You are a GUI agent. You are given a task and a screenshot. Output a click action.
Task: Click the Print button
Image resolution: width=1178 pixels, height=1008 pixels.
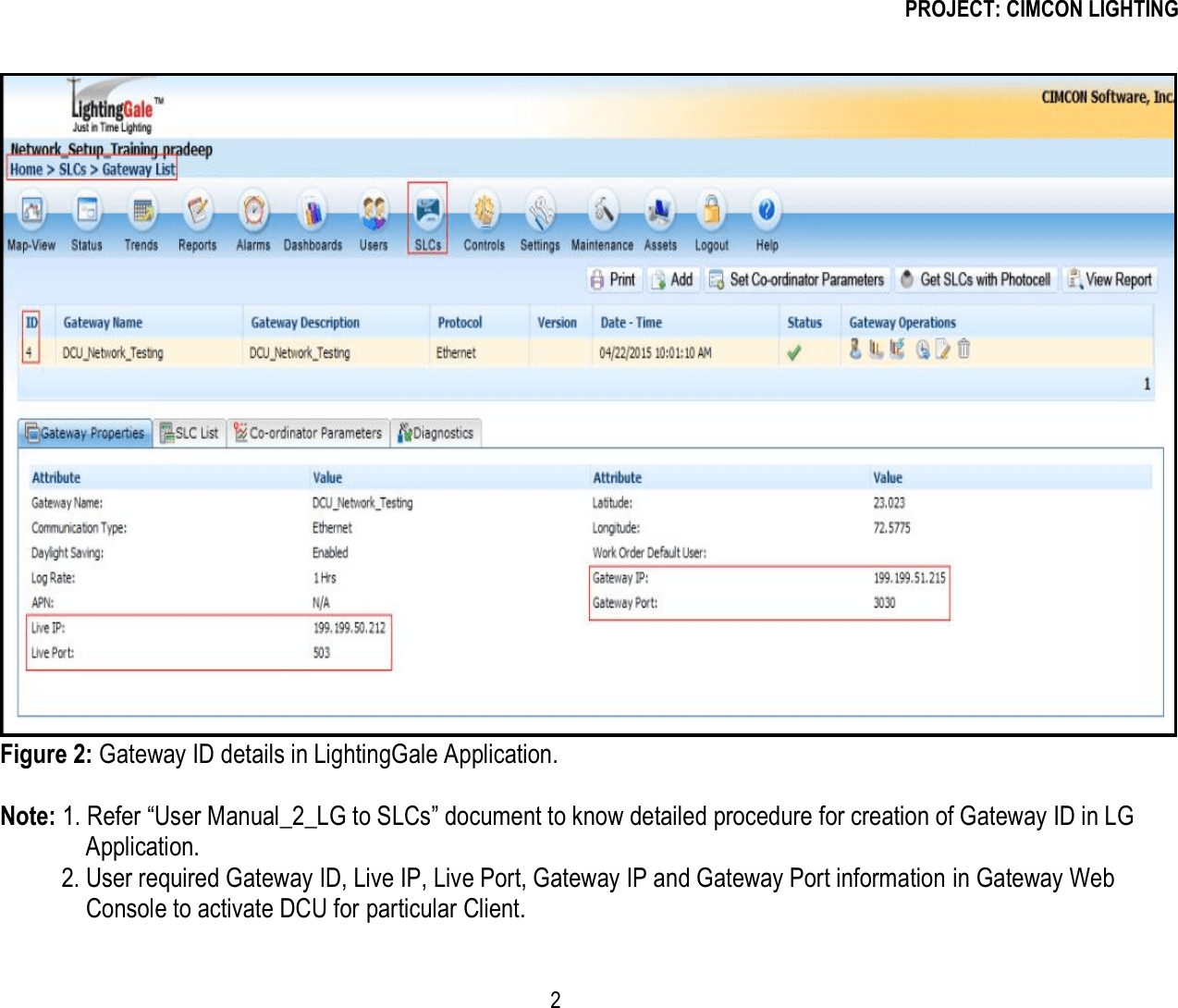613,279
